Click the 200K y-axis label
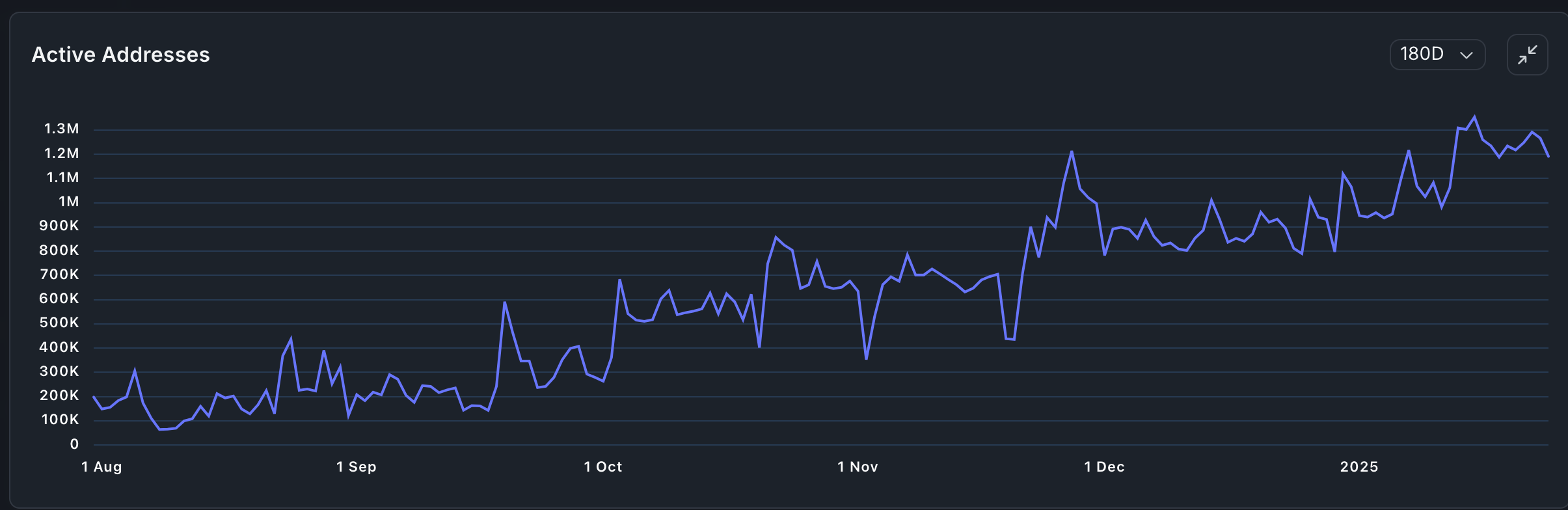This screenshot has width=1568, height=510. click(x=59, y=396)
